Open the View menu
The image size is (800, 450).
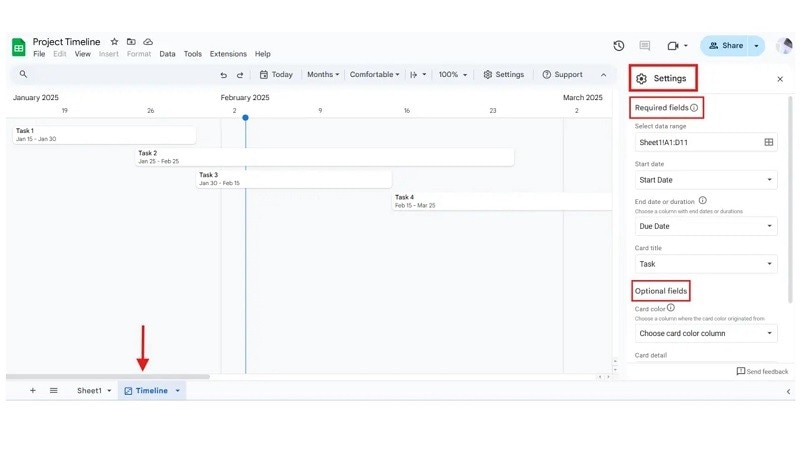pyautogui.click(x=83, y=54)
